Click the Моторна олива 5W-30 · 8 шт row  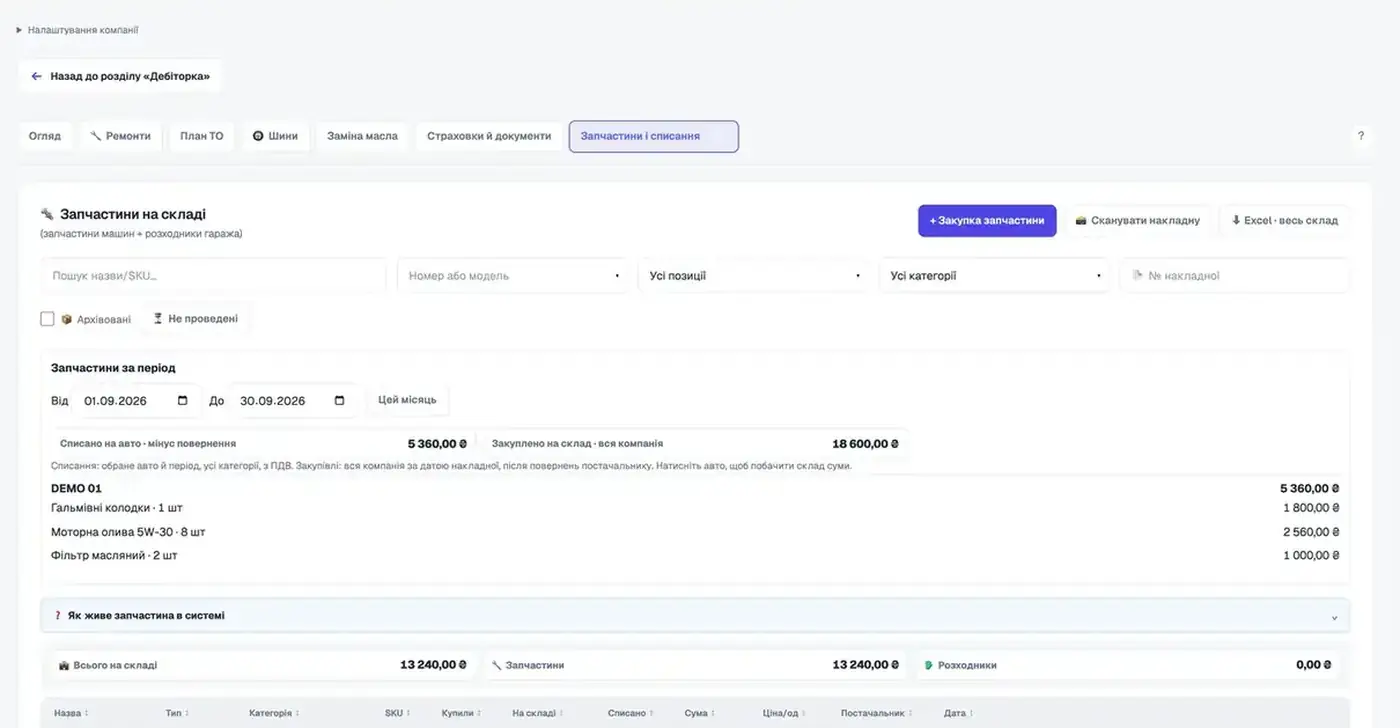point(695,532)
